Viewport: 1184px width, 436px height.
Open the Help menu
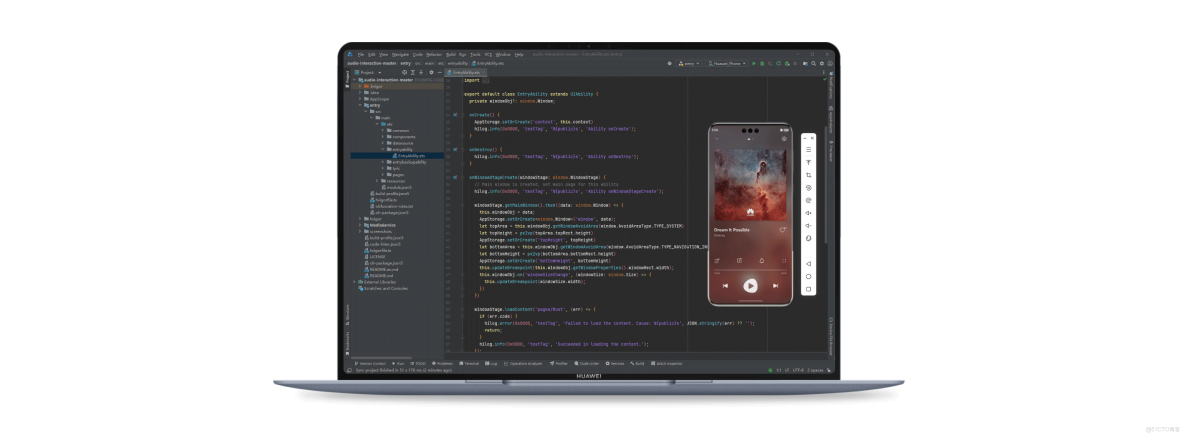[x=519, y=54]
